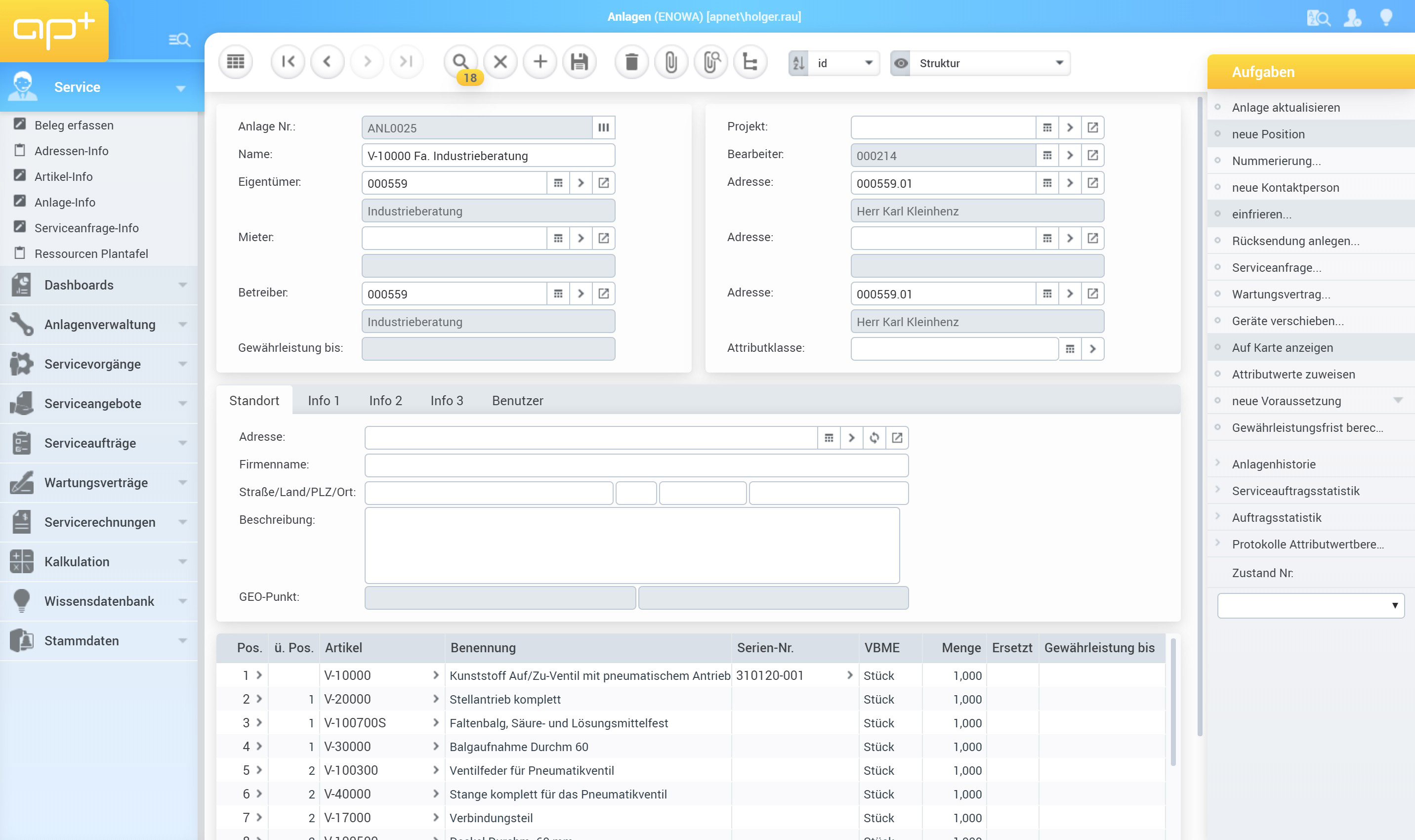Open Beleg erfassen in sidebar
The image size is (1415, 840).
(74, 125)
